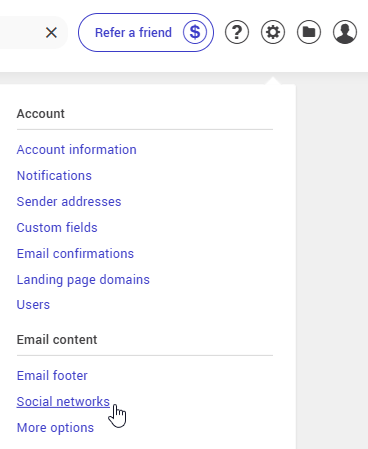Open Sender addresses
This screenshot has height=449, width=368.
tap(69, 202)
